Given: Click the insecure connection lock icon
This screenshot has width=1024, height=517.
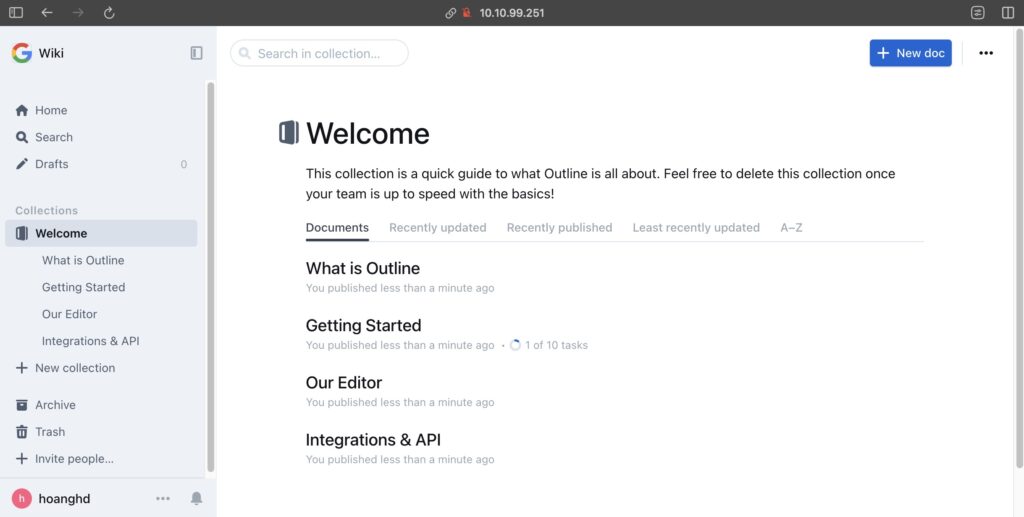Looking at the screenshot, I should (467, 12).
